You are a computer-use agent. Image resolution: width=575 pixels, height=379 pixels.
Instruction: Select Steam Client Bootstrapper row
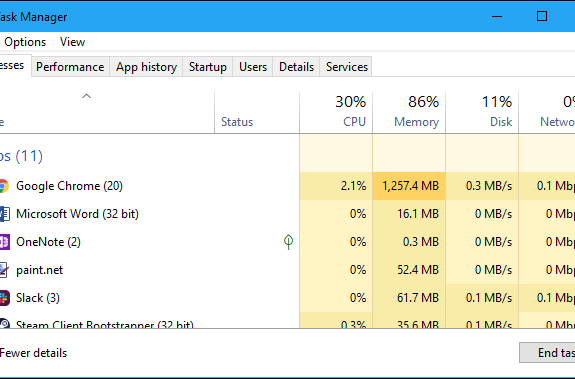pyautogui.click(x=288, y=321)
